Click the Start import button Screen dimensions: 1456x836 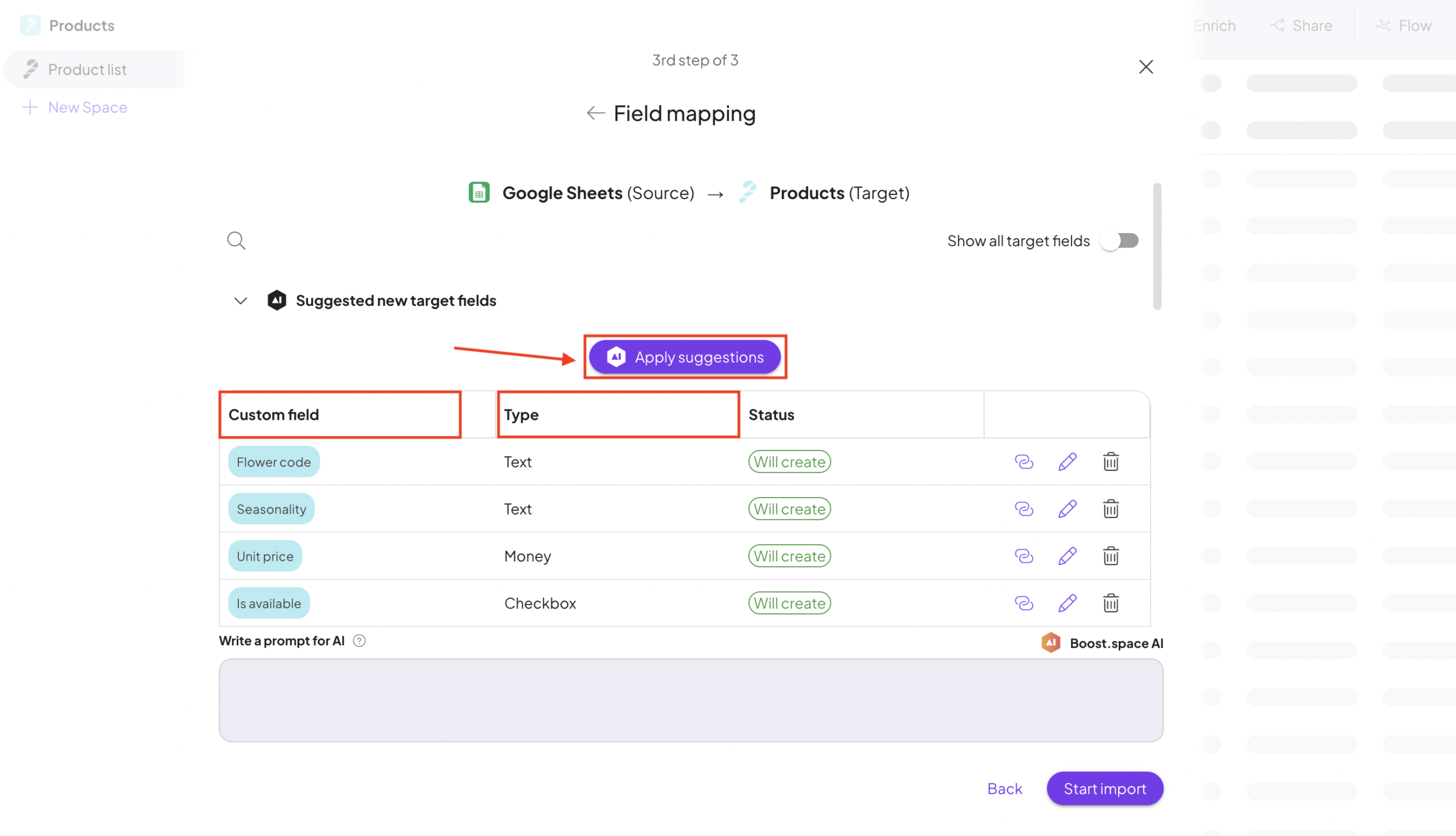(1104, 788)
